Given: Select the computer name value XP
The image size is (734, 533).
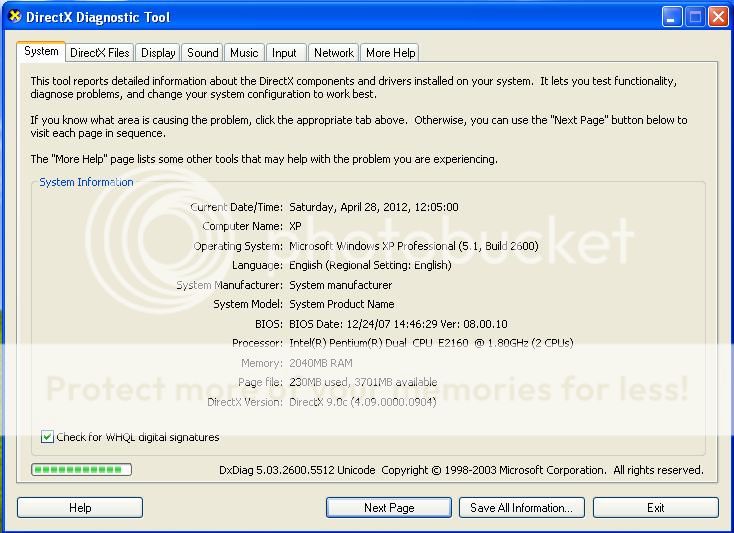Looking at the screenshot, I should click(295, 226).
